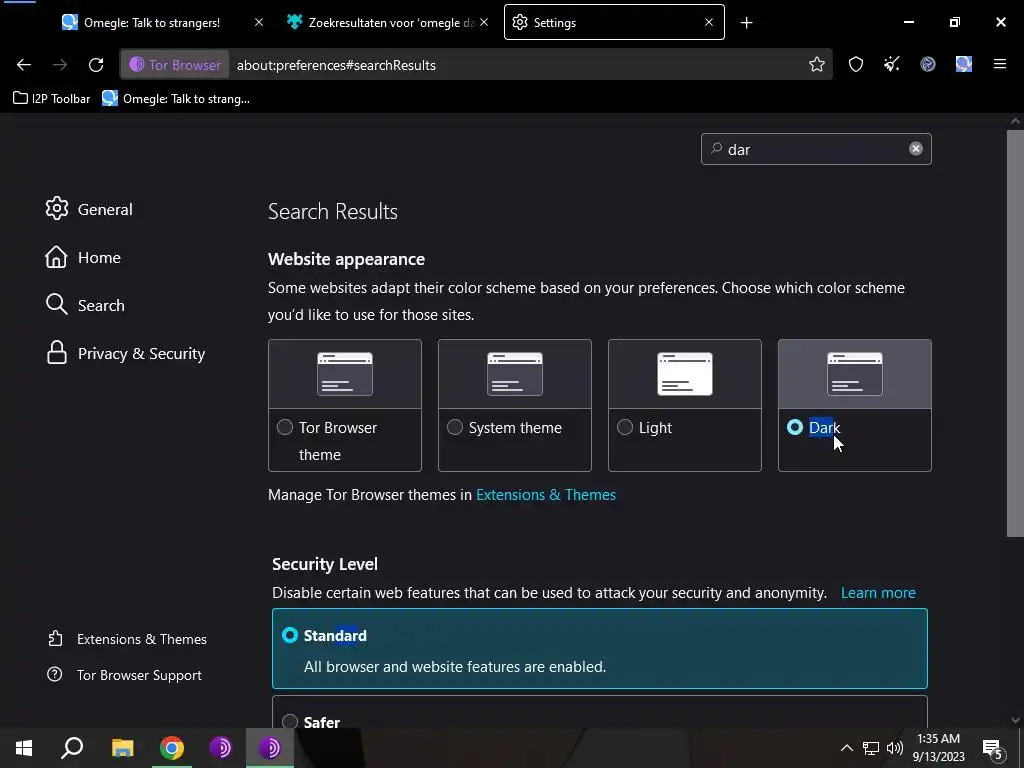Viewport: 1024px width, 768px height.
Task: Open the notification center icon
Action: tap(993, 748)
